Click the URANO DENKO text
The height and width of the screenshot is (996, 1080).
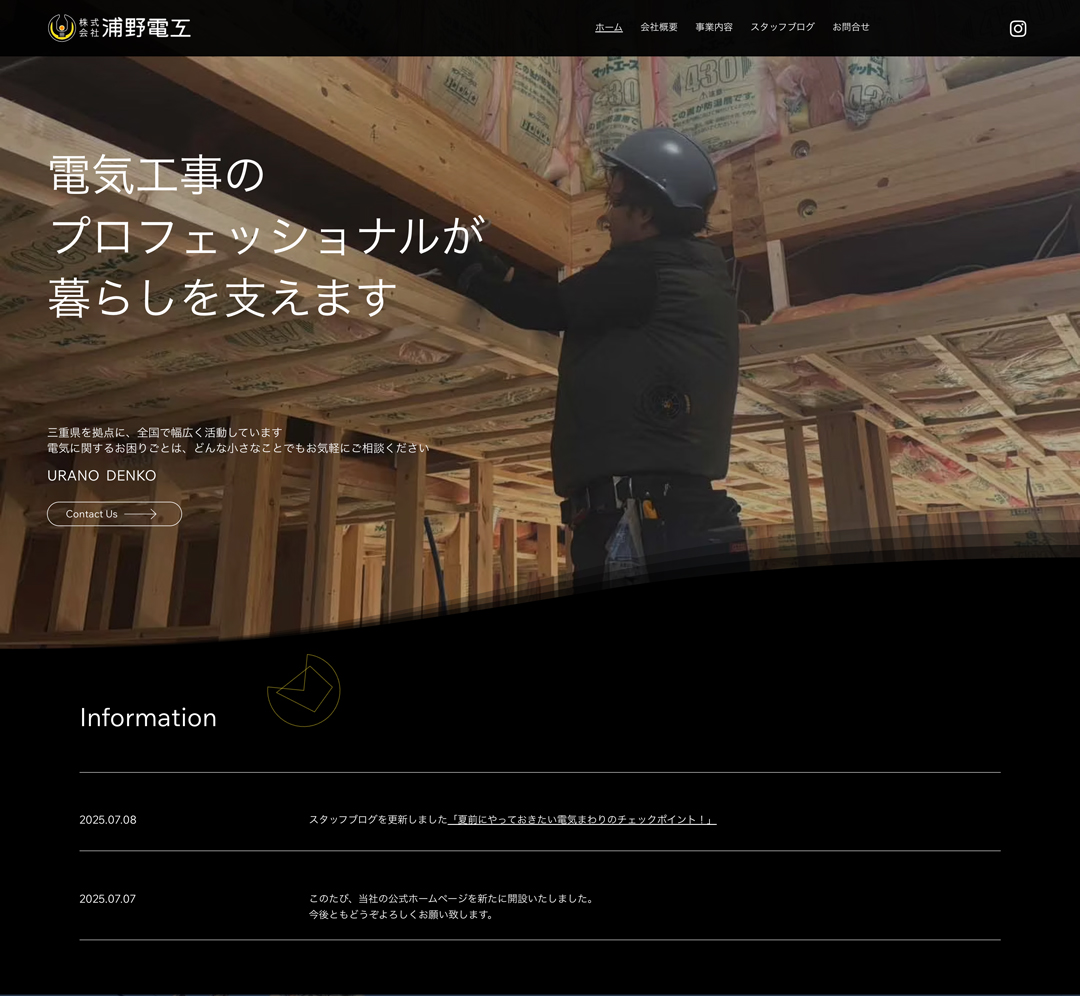(102, 475)
